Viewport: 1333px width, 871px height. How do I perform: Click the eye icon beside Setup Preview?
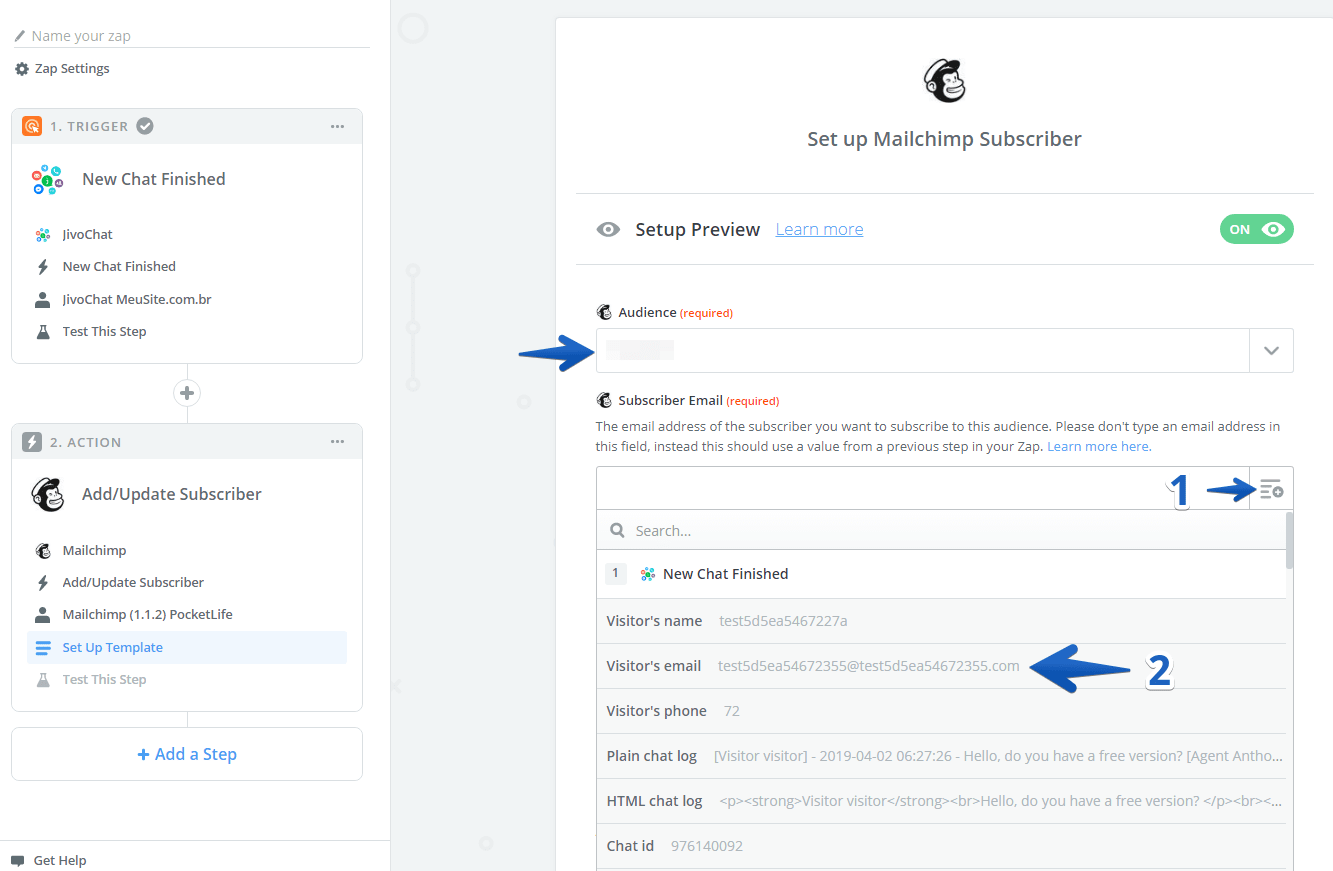(608, 230)
